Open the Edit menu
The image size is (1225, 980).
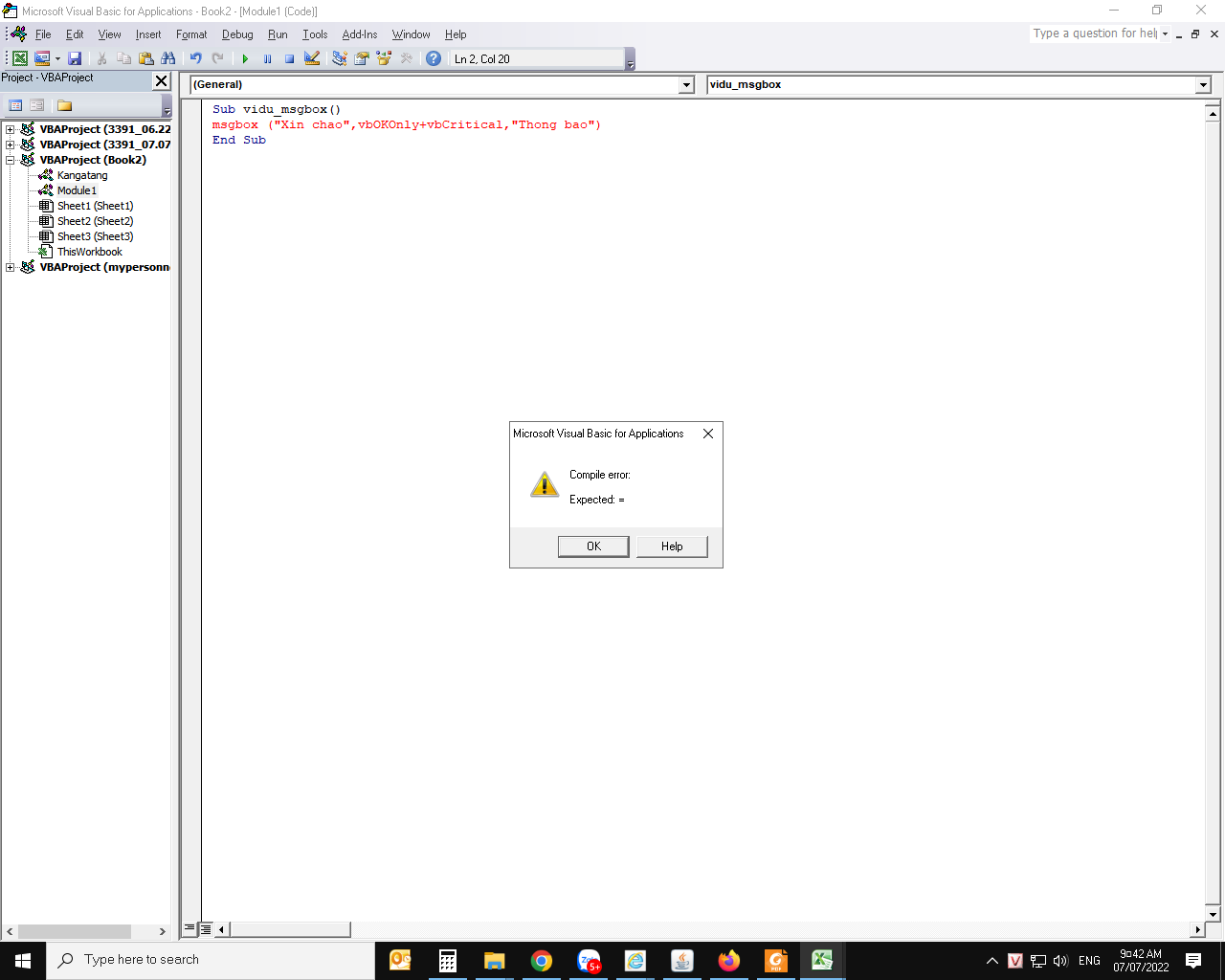(x=75, y=34)
